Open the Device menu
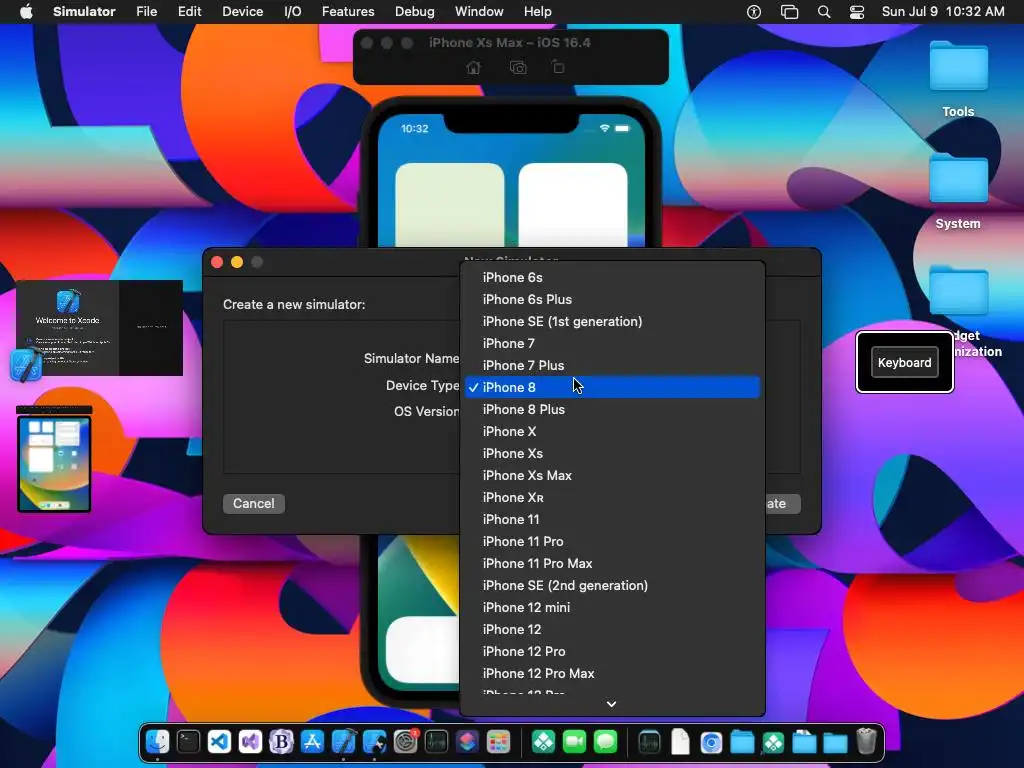1024x768 pixels. pos(242,12)
